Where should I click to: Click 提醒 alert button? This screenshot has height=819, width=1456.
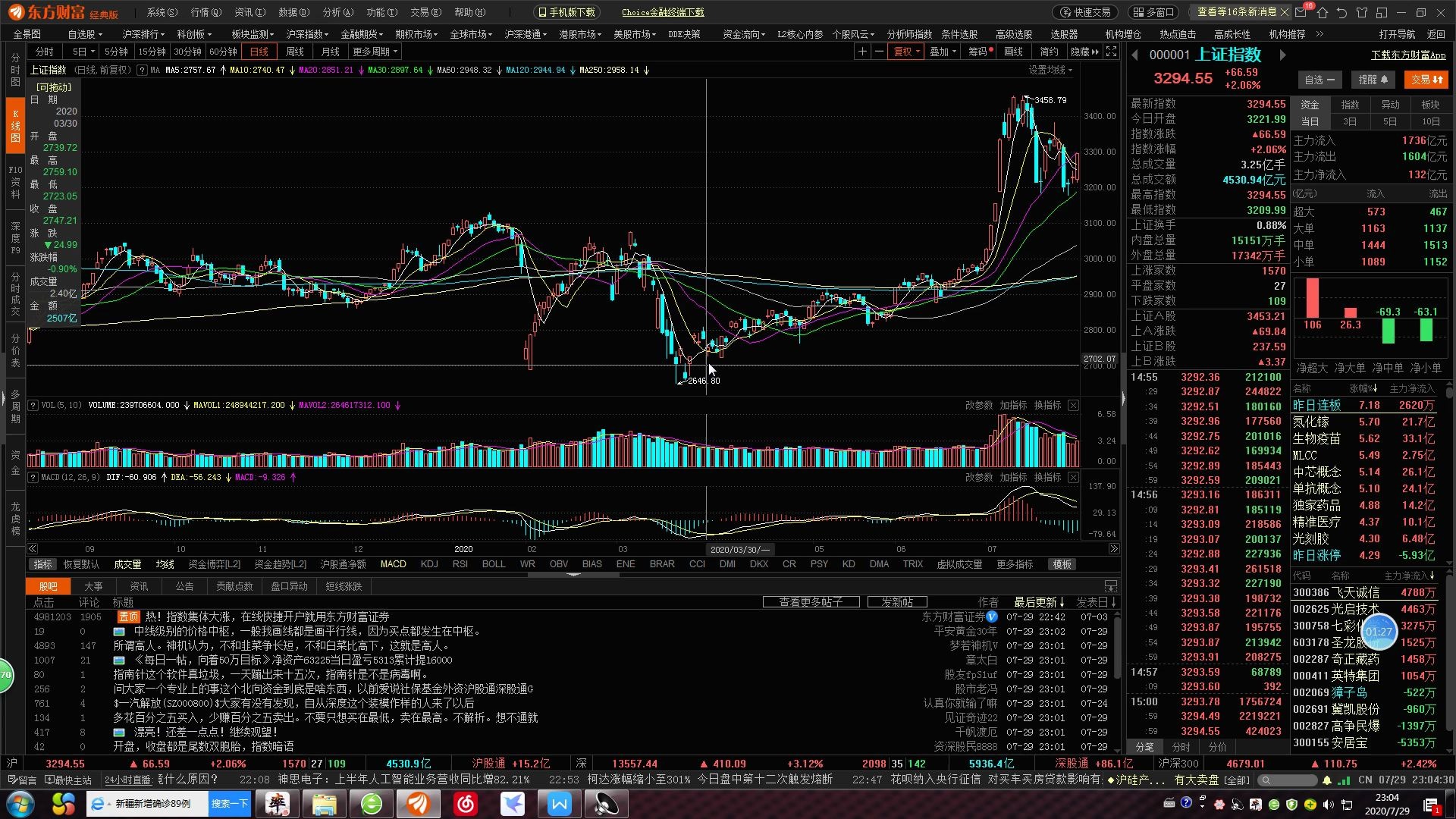pyautogui.click(x=1373, y=80)
